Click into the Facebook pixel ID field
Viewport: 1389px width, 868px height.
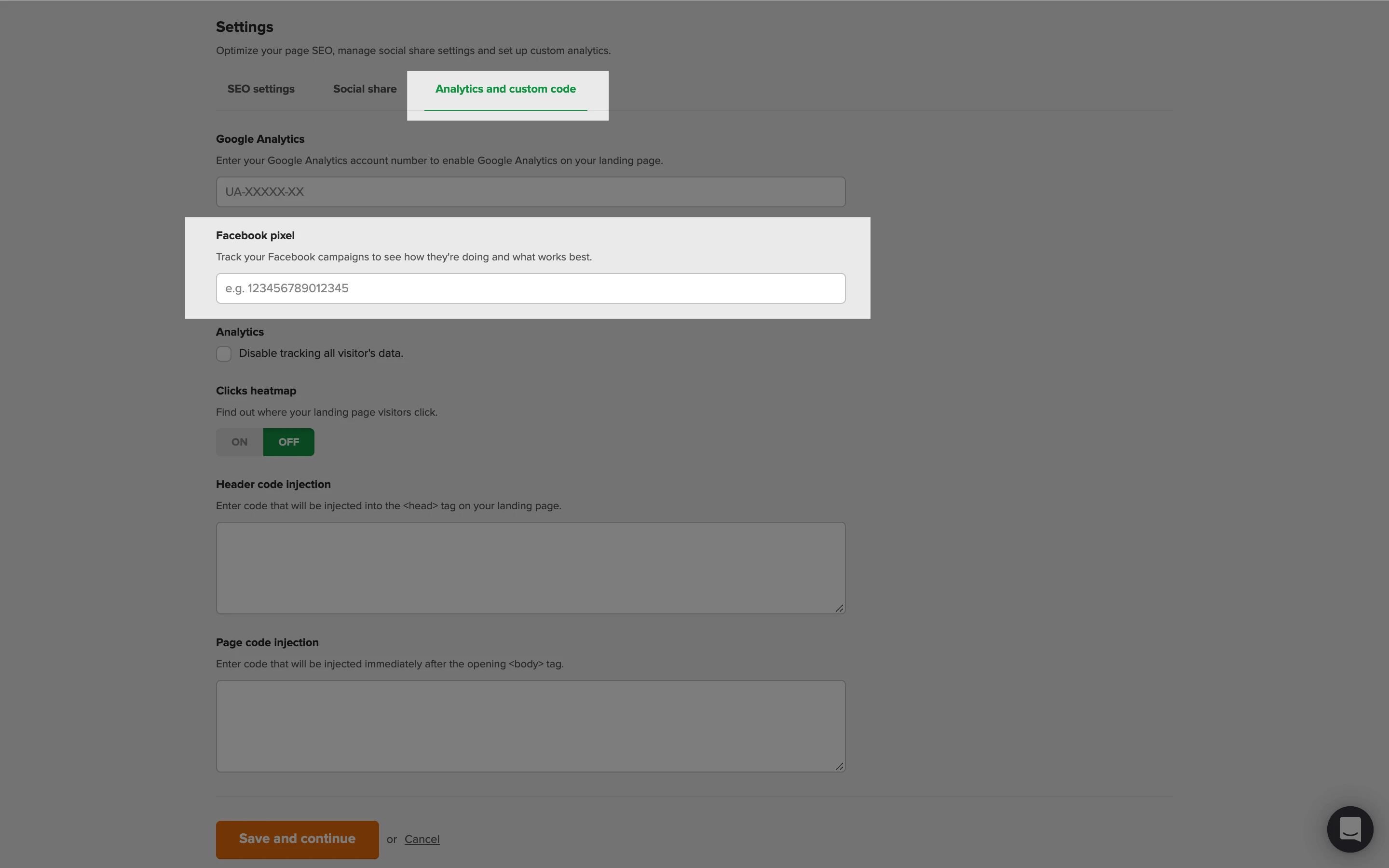pyautogui.click(x=530, y=288)
